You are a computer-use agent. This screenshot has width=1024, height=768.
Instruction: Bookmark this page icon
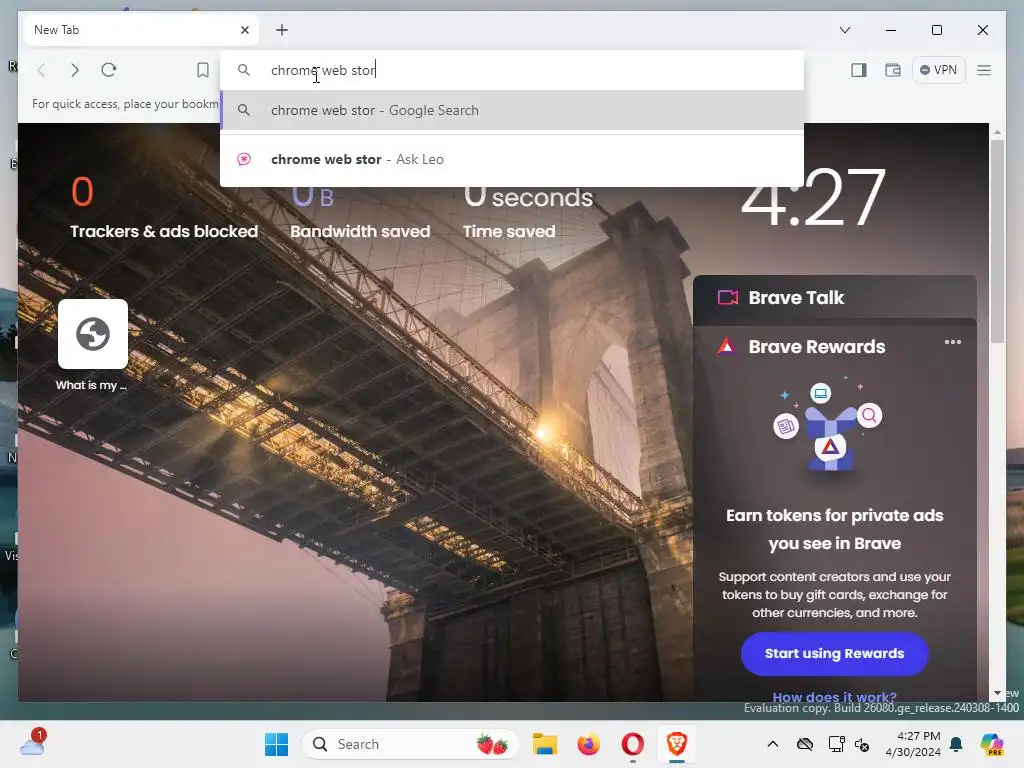click(x=203, y=70)
